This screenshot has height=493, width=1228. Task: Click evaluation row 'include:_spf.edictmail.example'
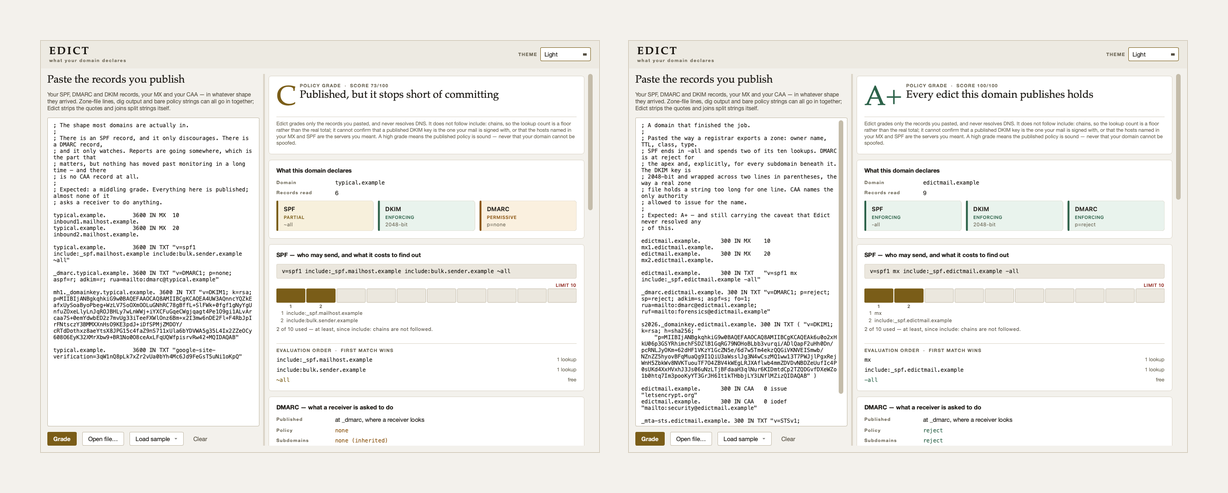point(1015,370)
